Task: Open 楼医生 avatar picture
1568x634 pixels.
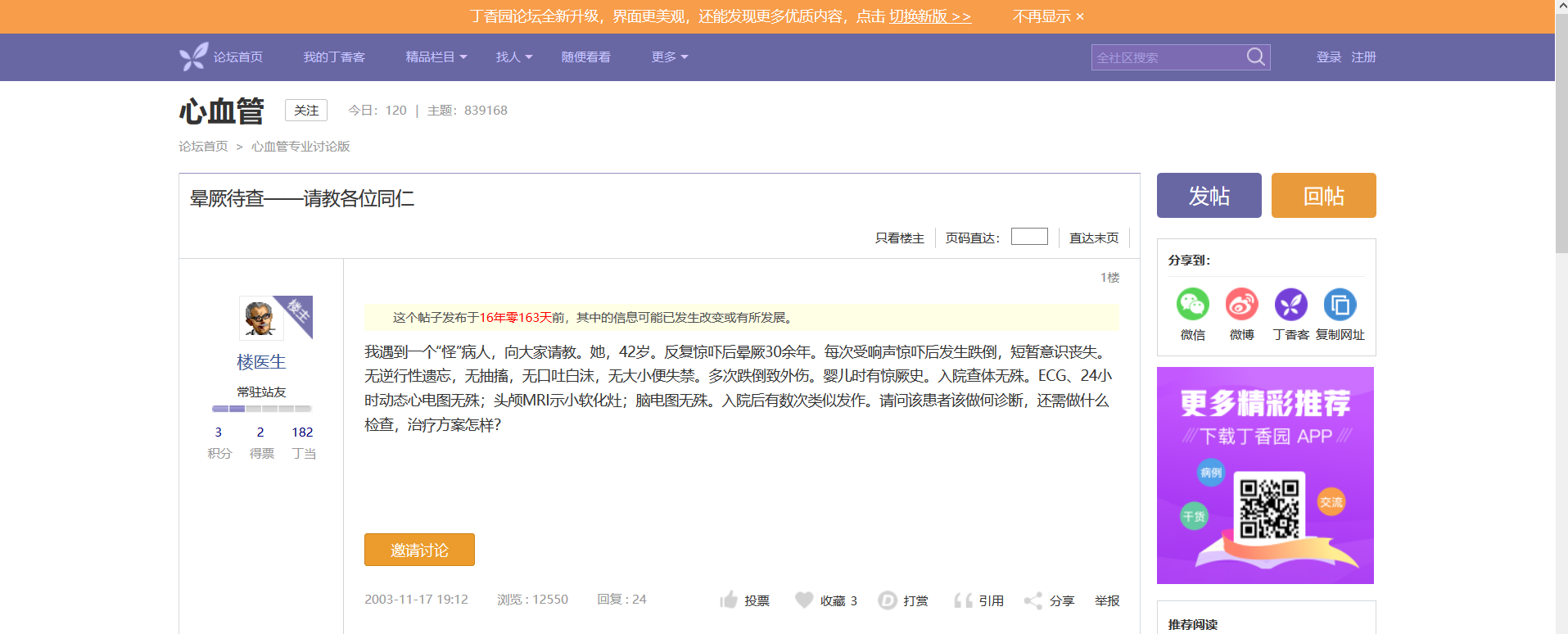Action: pos(261,317)
